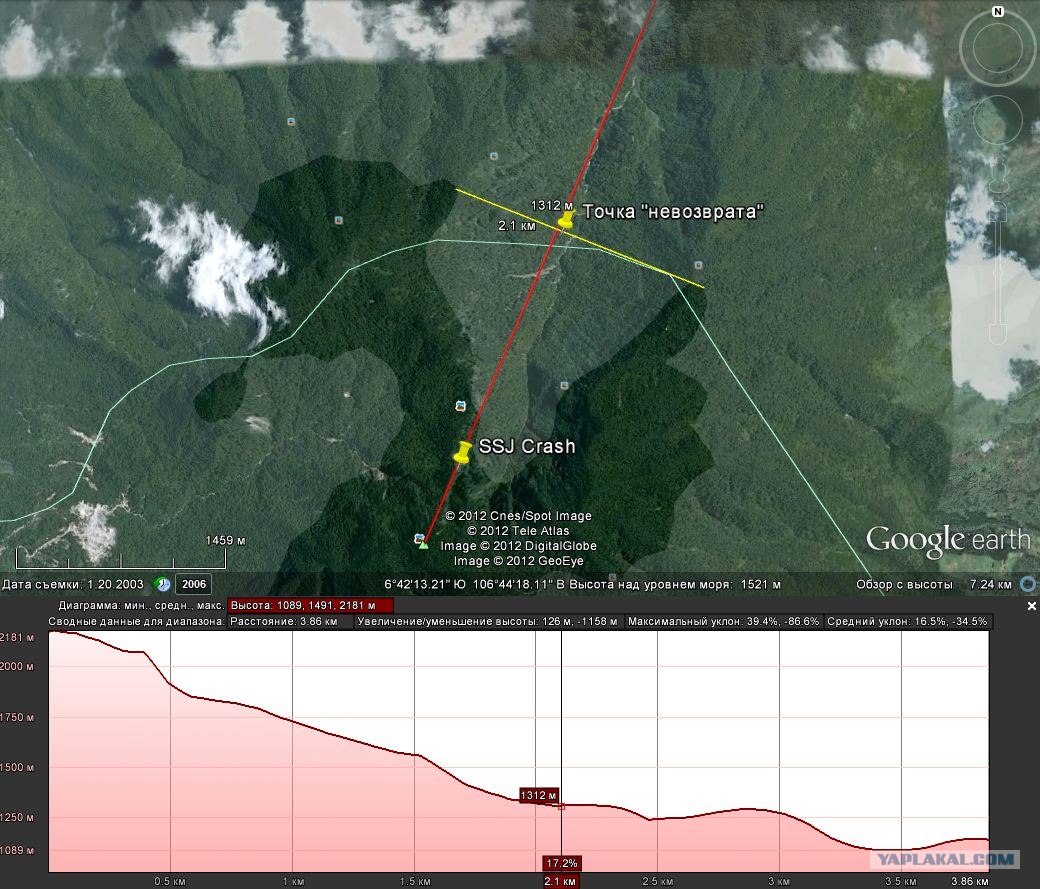This screenshot has height=889, width=1040.
Task: Click the 'SSJ Crash' label text
Action: click(x=527, y=446)
